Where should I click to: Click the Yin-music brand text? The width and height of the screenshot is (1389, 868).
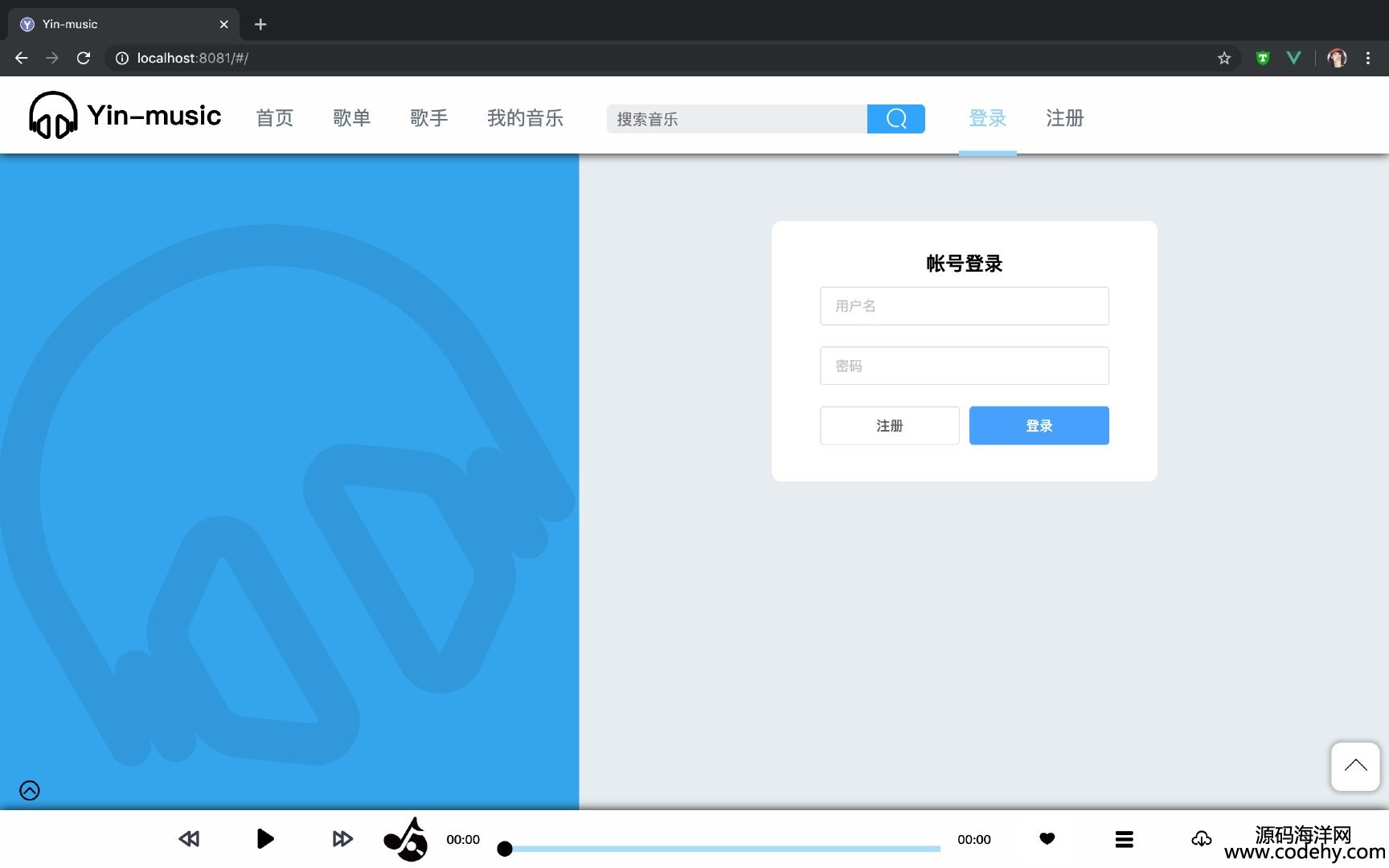coord(154,116)
